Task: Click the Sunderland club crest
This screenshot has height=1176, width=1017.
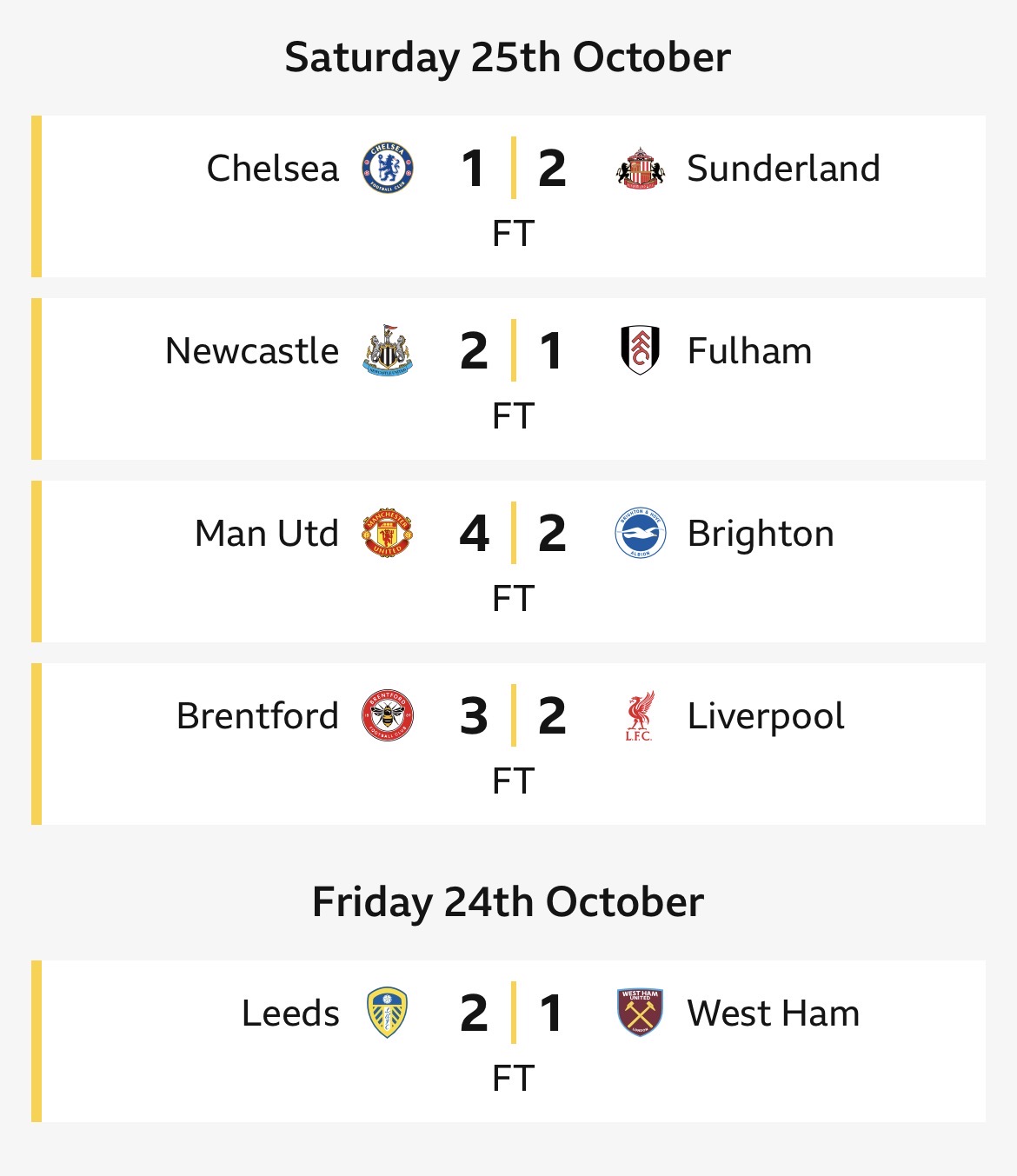Action: coord(640,168)
